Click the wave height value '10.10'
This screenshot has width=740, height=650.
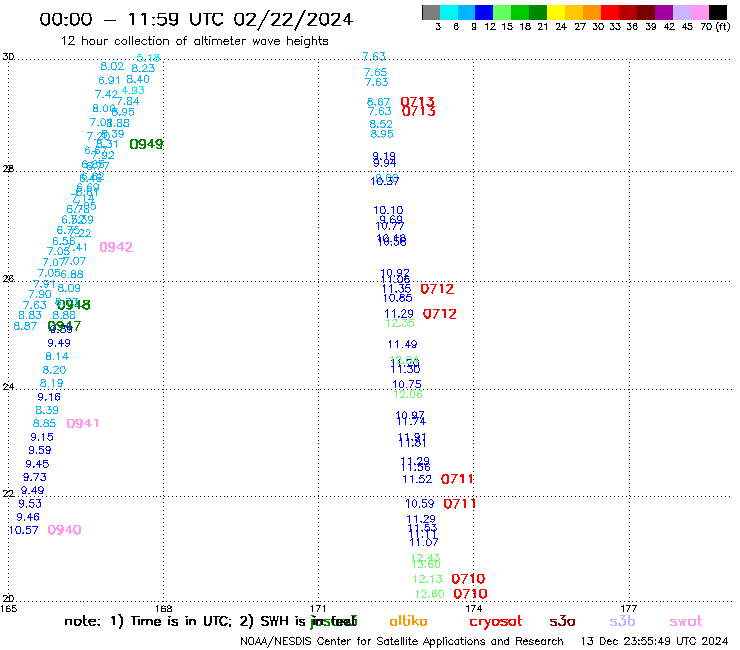tap(388, 210)
